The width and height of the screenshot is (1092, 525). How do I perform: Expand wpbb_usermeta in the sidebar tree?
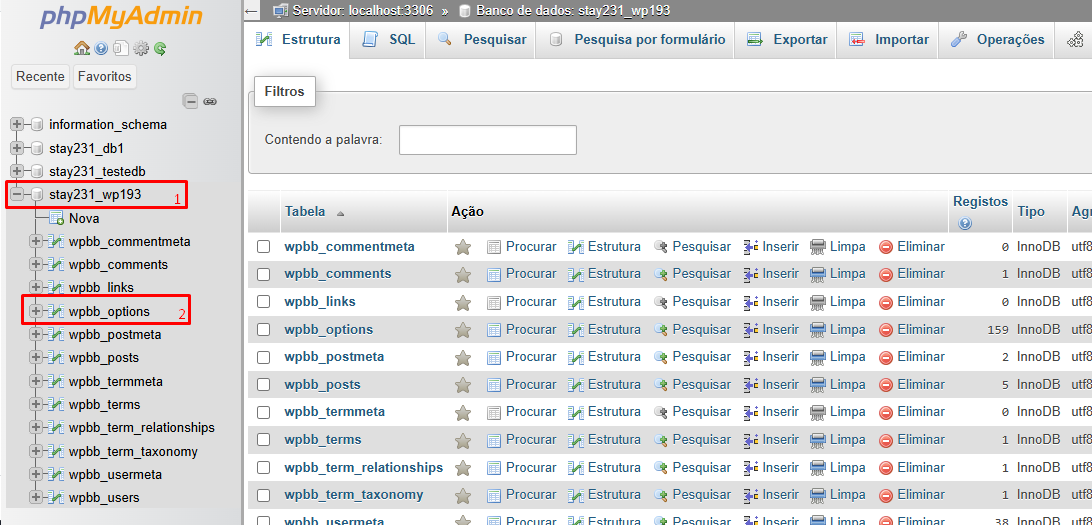(x=36, y=475)
